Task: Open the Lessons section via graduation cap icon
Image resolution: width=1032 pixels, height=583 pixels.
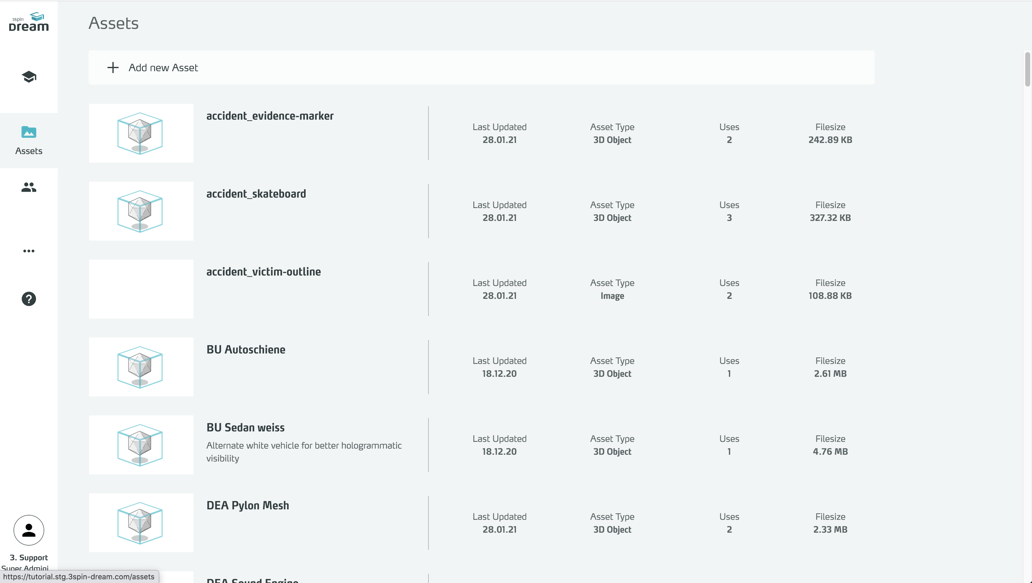Action: 29,74
